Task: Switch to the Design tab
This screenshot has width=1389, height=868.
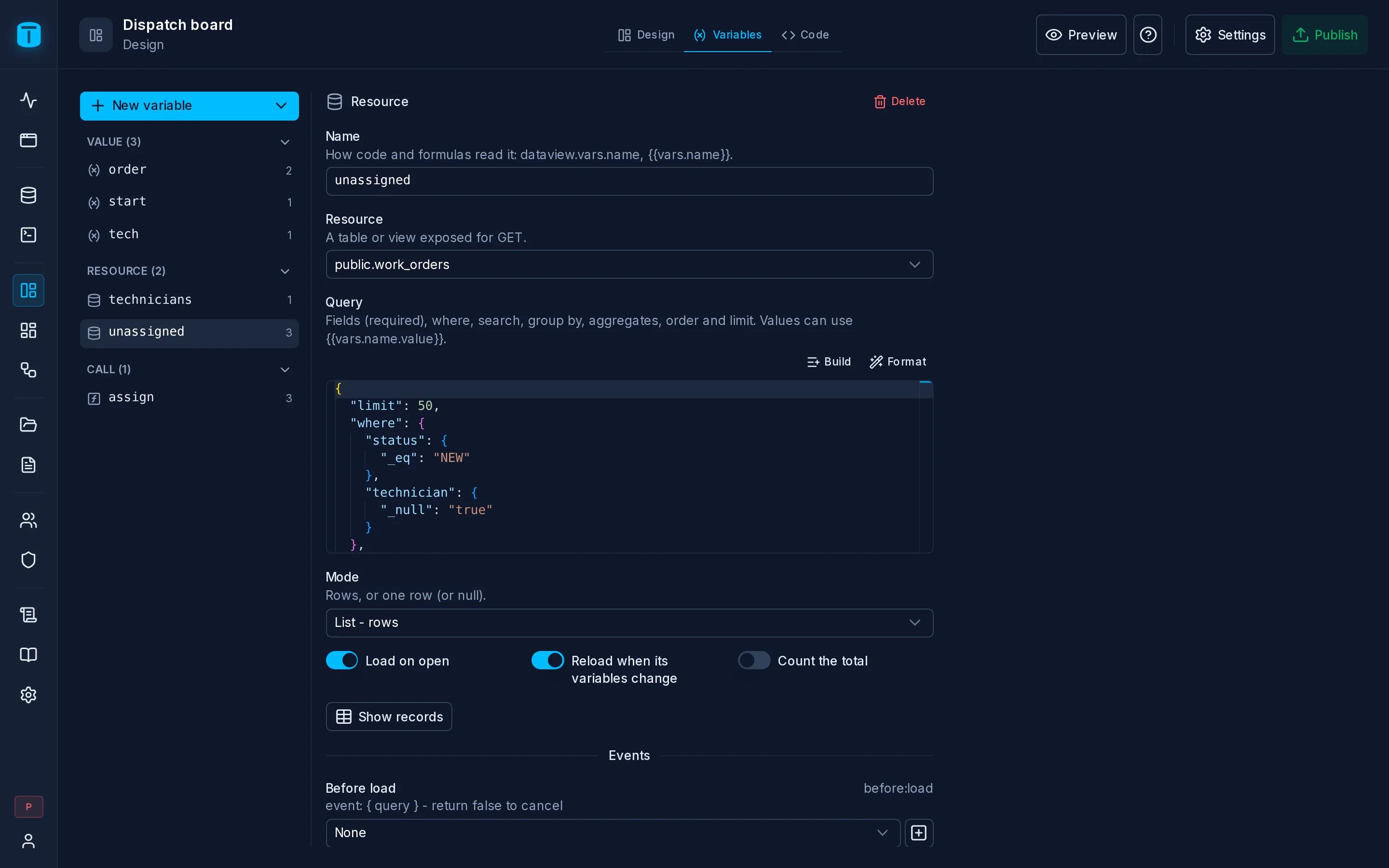Action: (x=646, y=35)
